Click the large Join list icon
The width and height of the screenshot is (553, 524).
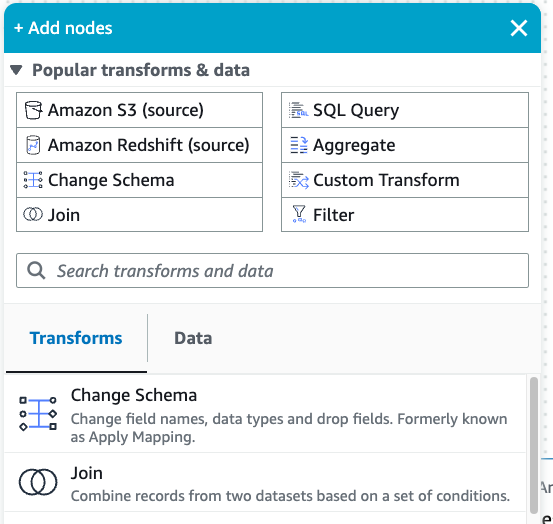click(x=38, y=482)
